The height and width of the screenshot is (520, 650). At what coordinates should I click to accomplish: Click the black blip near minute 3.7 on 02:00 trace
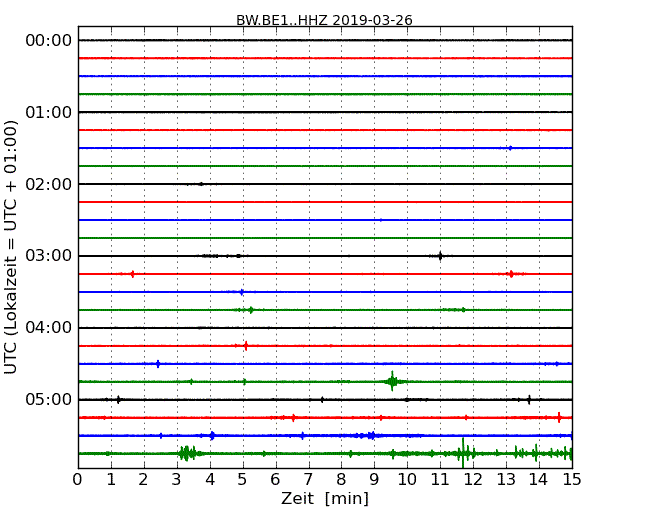(x=201, y=184)
